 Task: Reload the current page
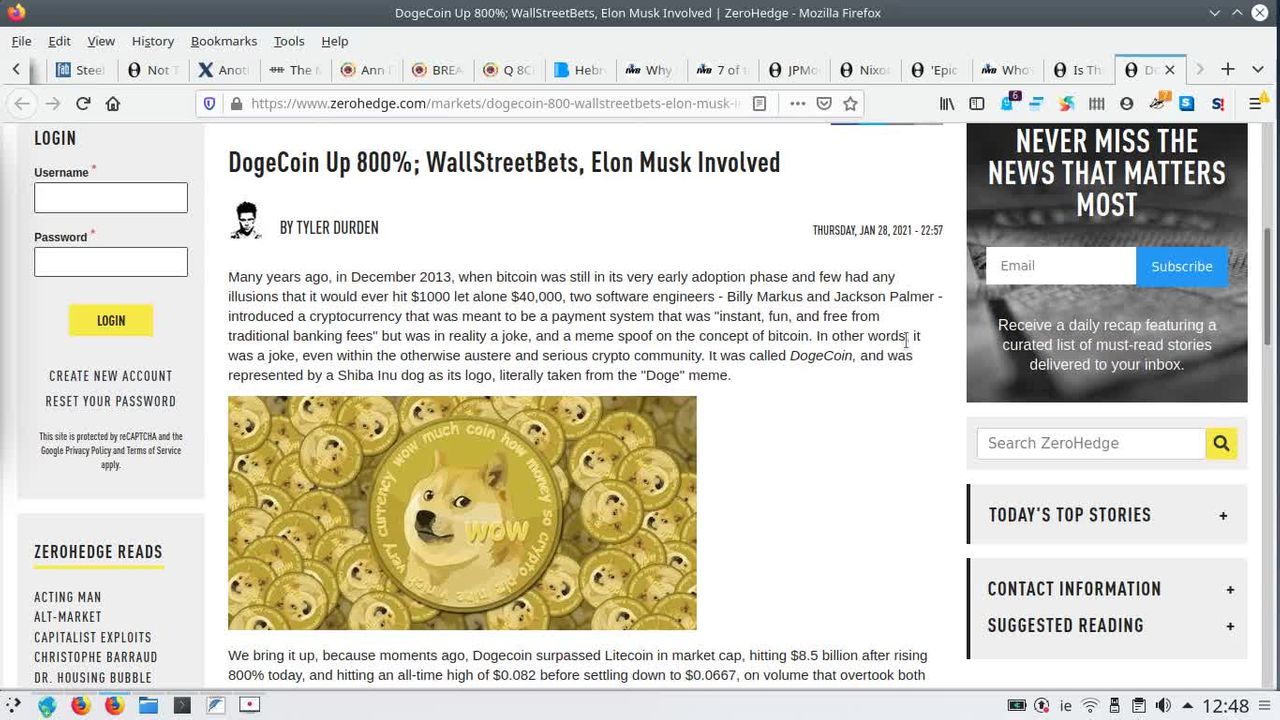83,103
